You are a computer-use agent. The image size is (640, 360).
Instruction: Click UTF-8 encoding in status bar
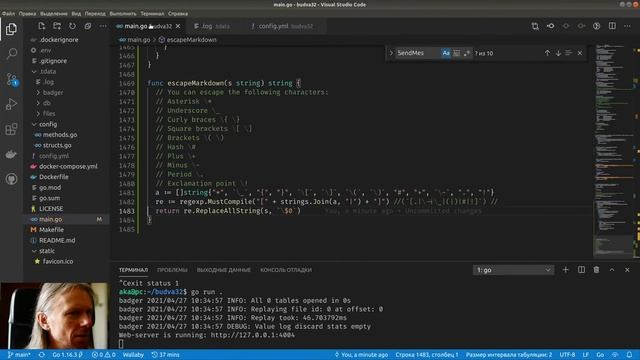(567, 355)
